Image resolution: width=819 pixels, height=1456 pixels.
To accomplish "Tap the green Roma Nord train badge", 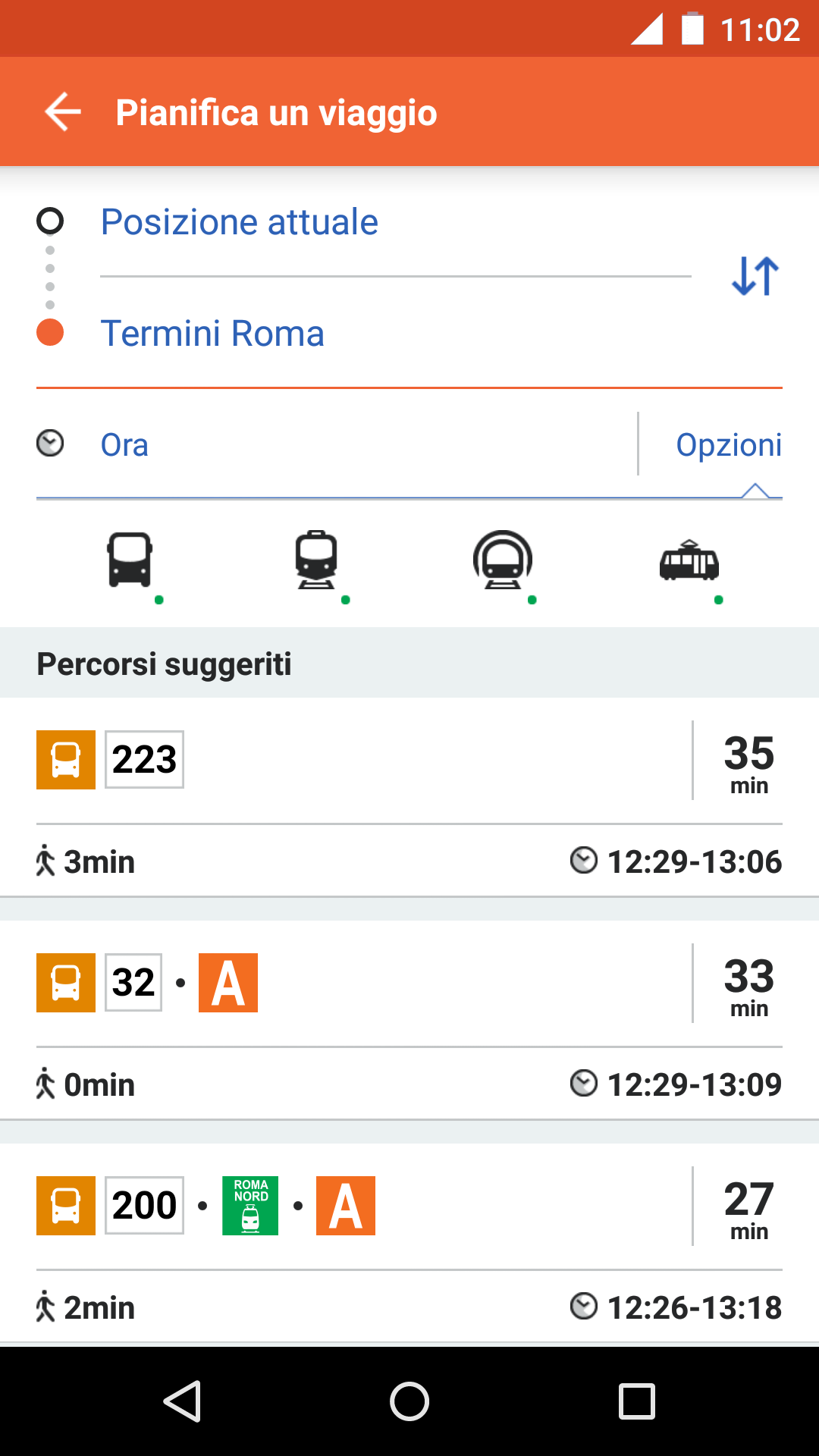I will pos(250,1206).
